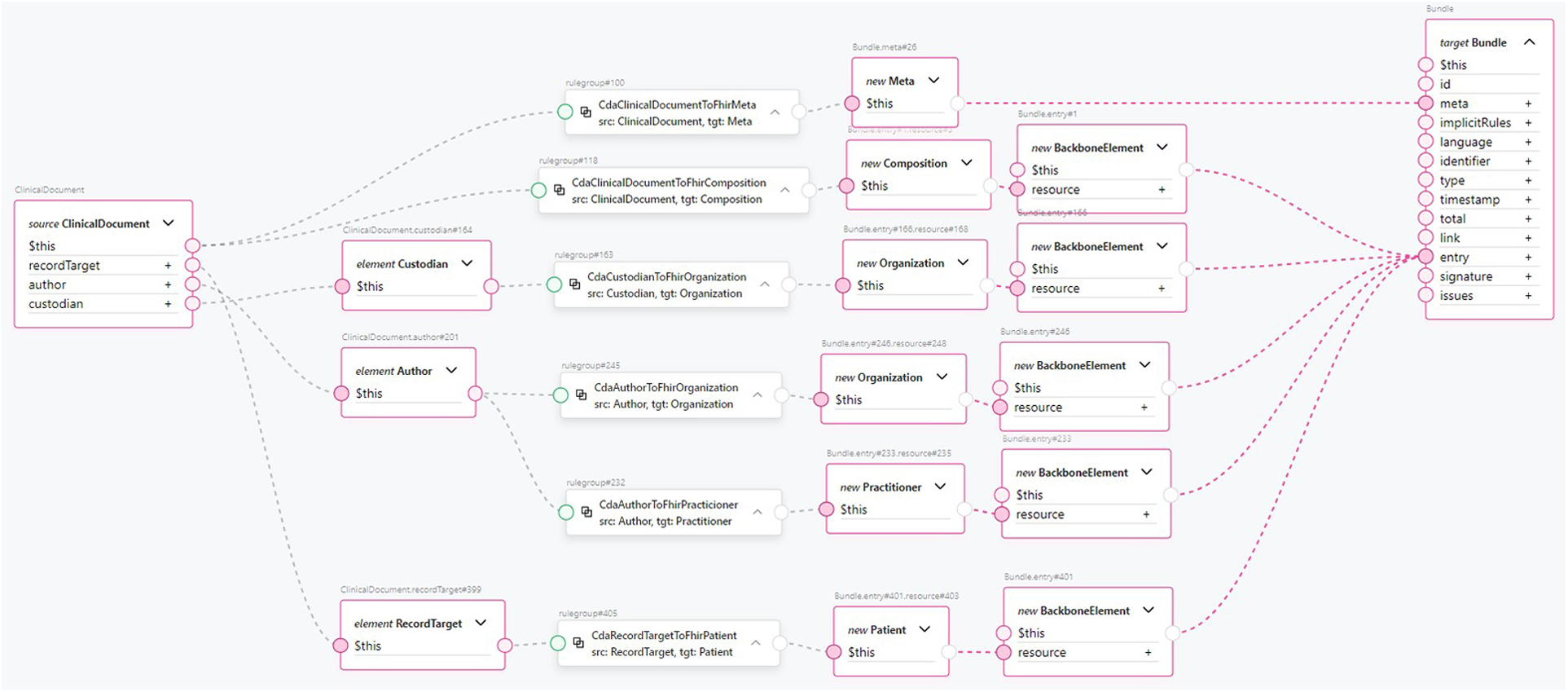Select the identifier field in target Bundle
Viewport: 1568px width, 692px height.
point(1465,161)
